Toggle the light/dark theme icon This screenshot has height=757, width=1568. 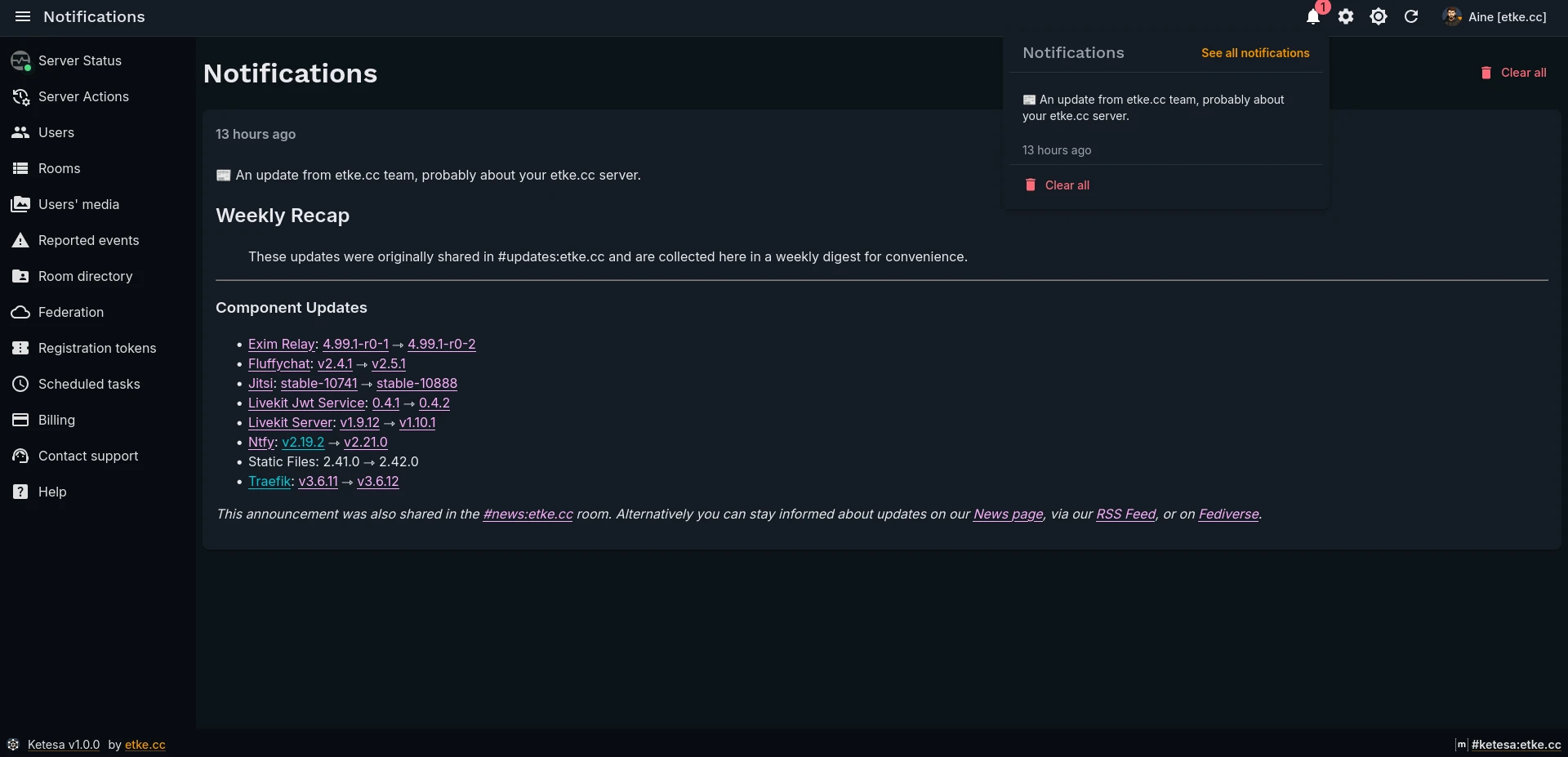click(x=1379, y=16)
